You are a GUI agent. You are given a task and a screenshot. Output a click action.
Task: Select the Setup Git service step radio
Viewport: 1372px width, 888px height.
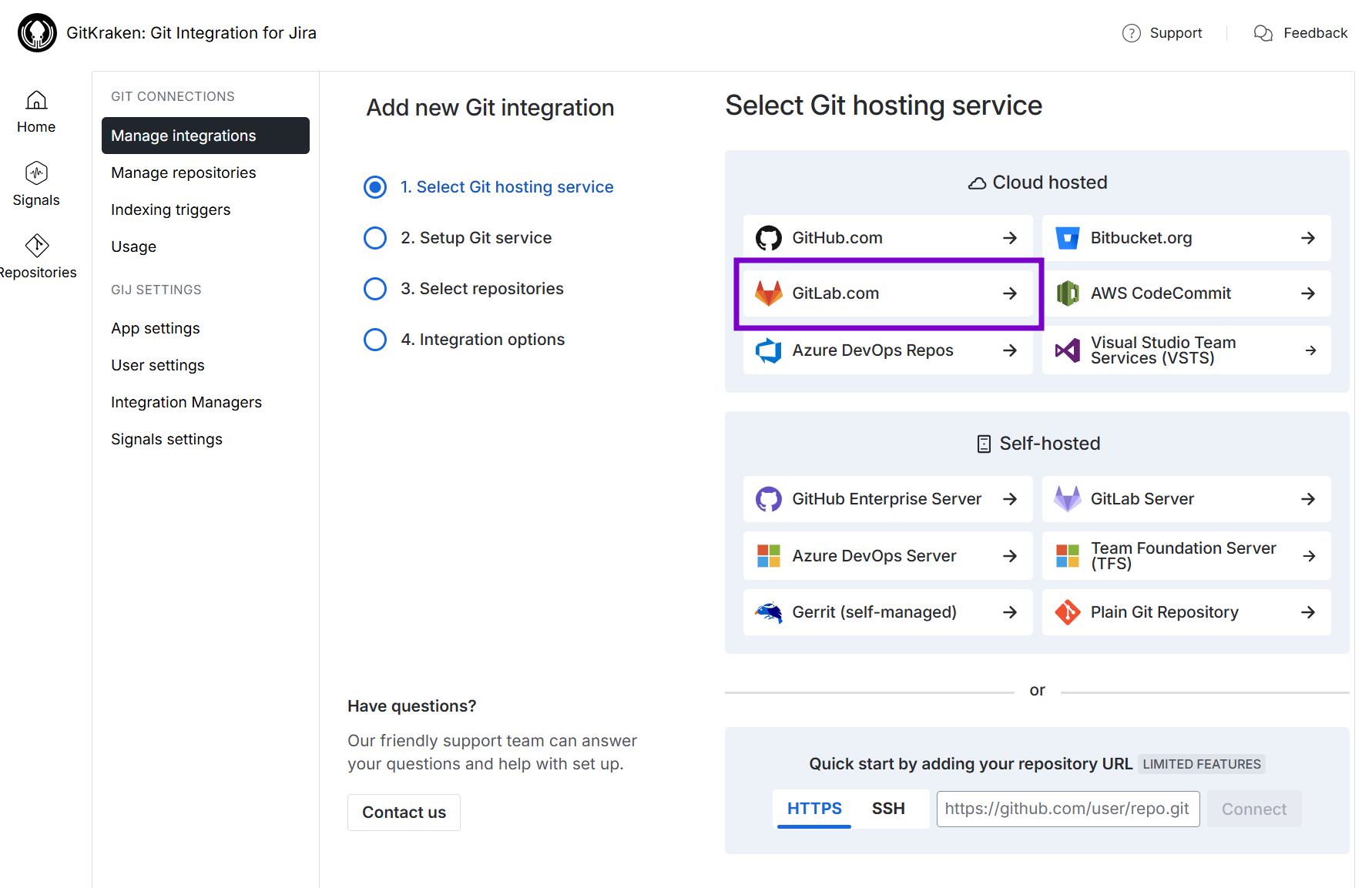375,238
